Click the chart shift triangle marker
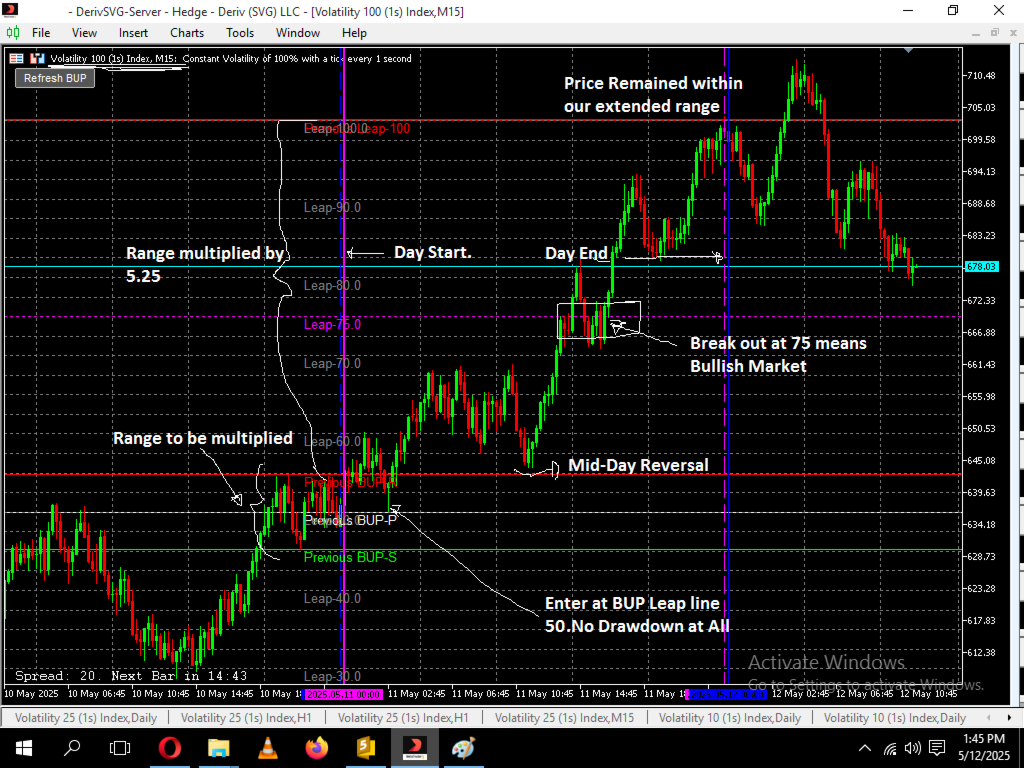 coord(908,51)
